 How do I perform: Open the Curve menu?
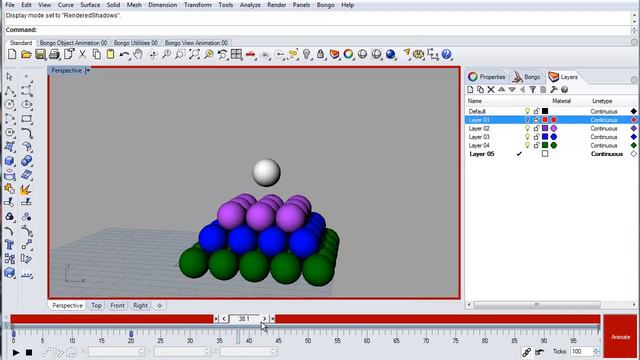(x=65, y=5)
